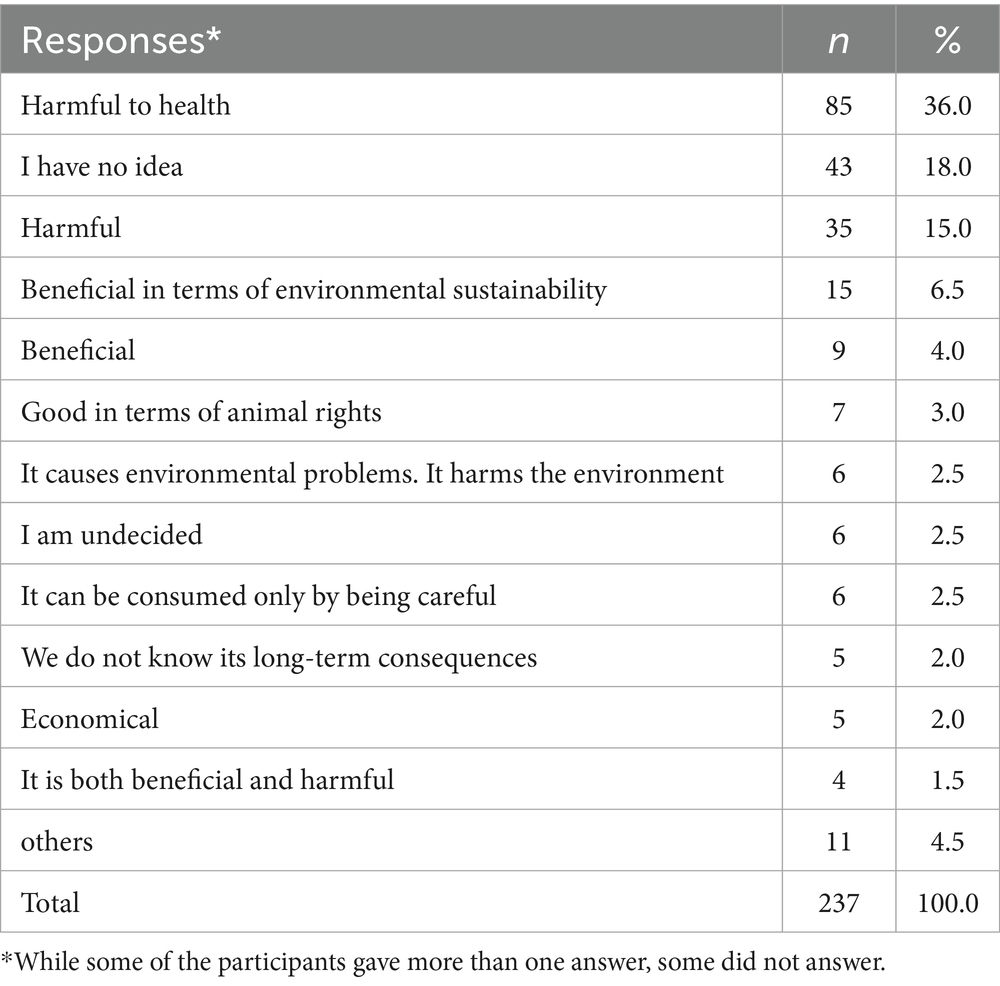
Task: Select the "Harmful to health" row label
Action: click(x=125, y=105)
